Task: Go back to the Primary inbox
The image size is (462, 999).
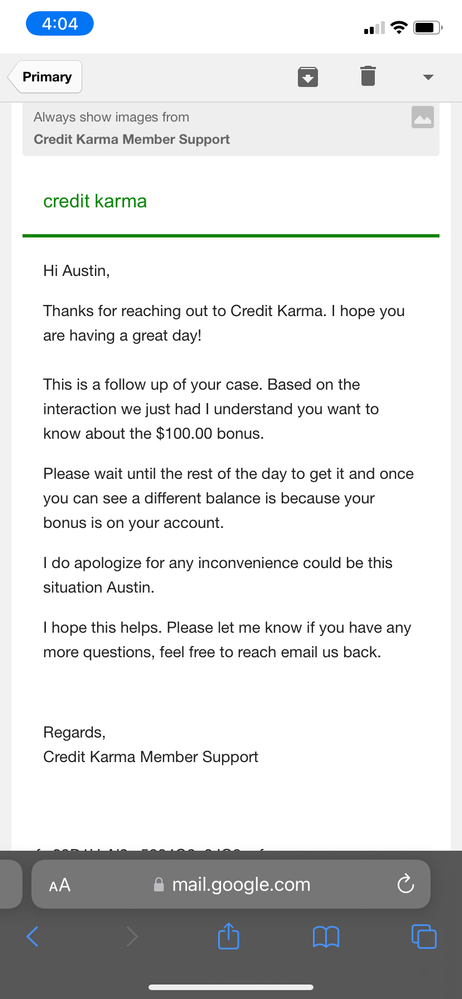Action: point(45,77)
